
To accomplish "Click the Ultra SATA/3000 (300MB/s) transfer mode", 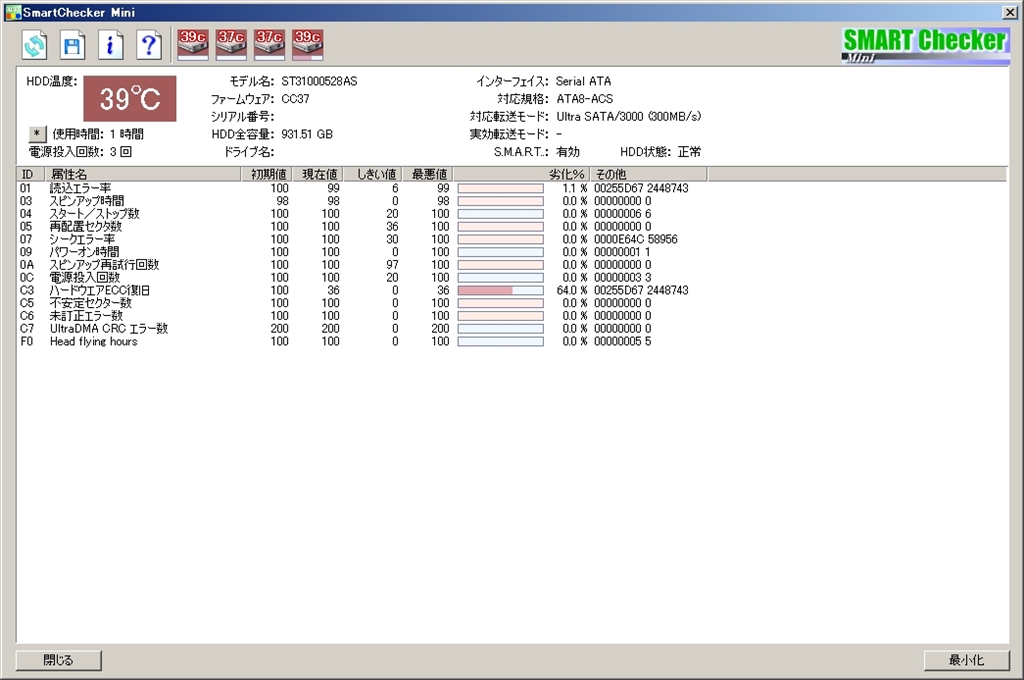I will click(x=628, y=116).
